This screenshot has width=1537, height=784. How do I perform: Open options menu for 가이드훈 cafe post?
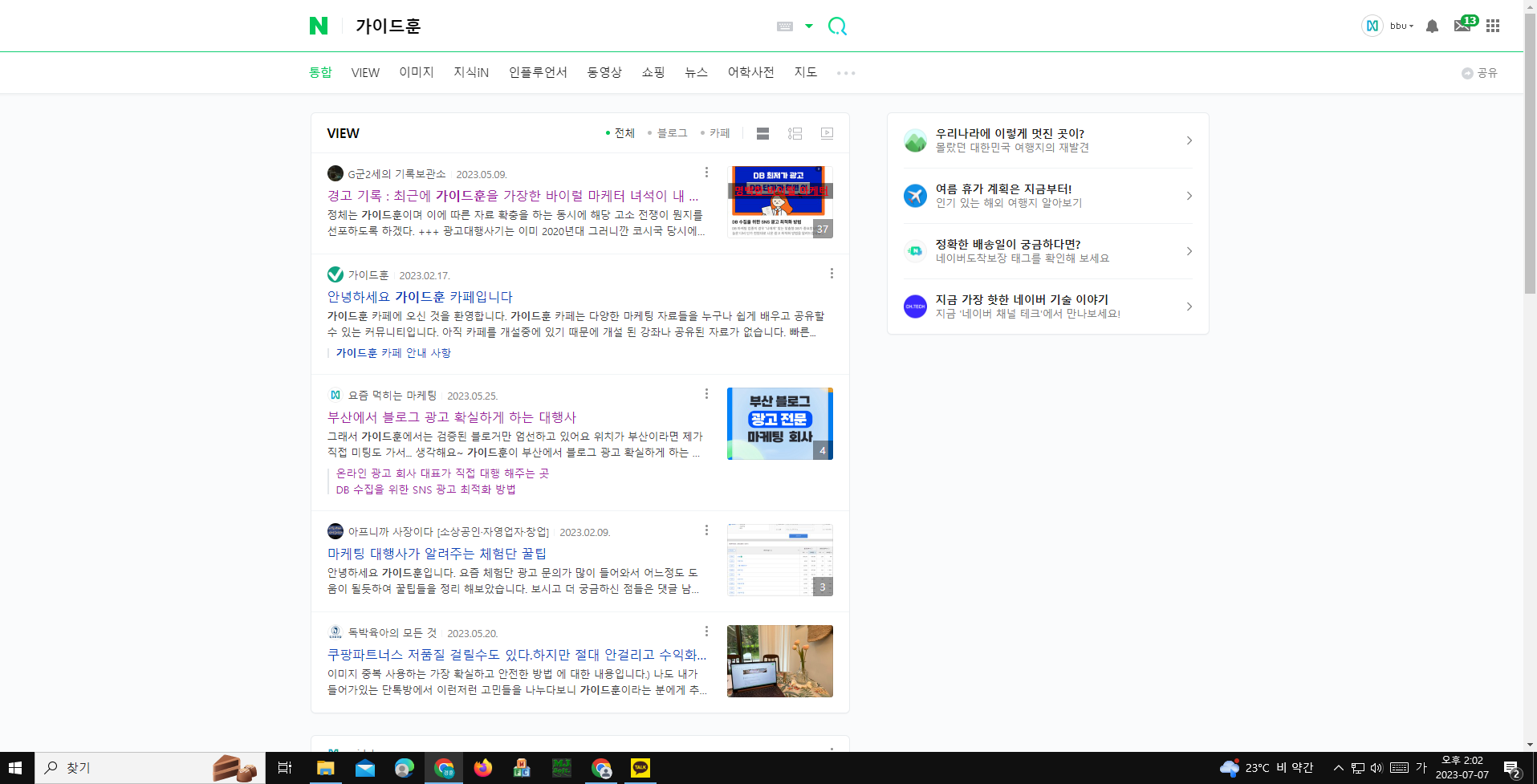pos(832,274)
